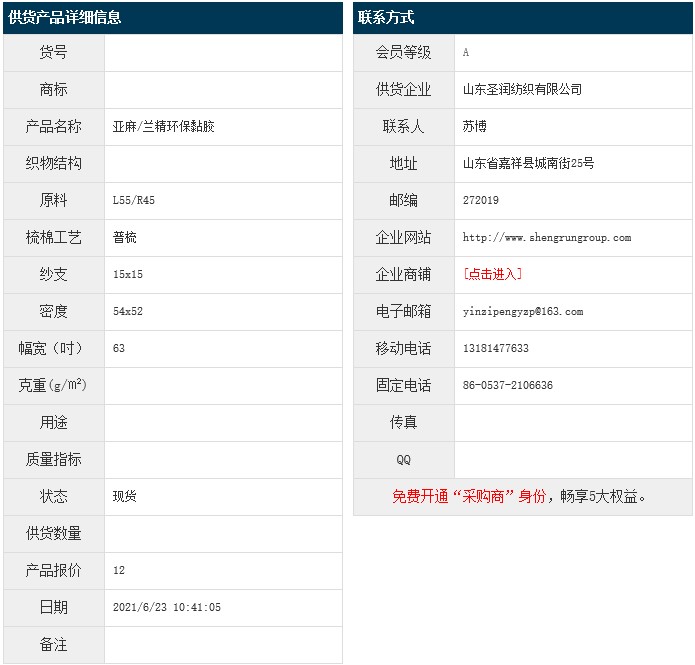Click the mobile number 13181477633
Image resolution: width=695 pixels, height=665 pixels.
[495, 349]
